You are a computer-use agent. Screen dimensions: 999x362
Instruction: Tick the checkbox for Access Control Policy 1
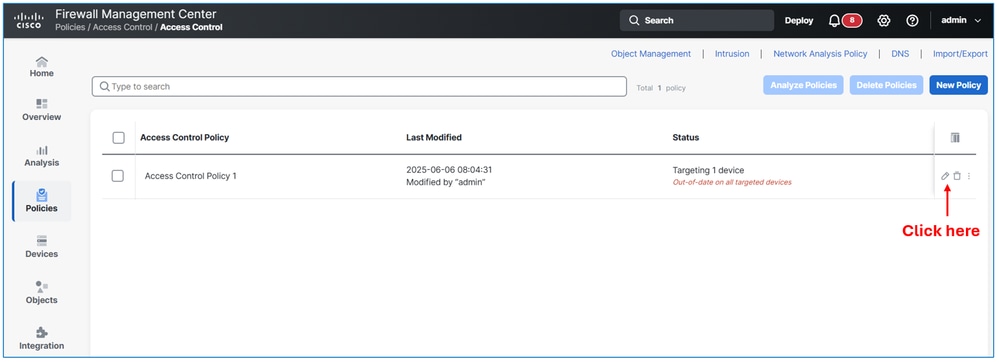118,176
